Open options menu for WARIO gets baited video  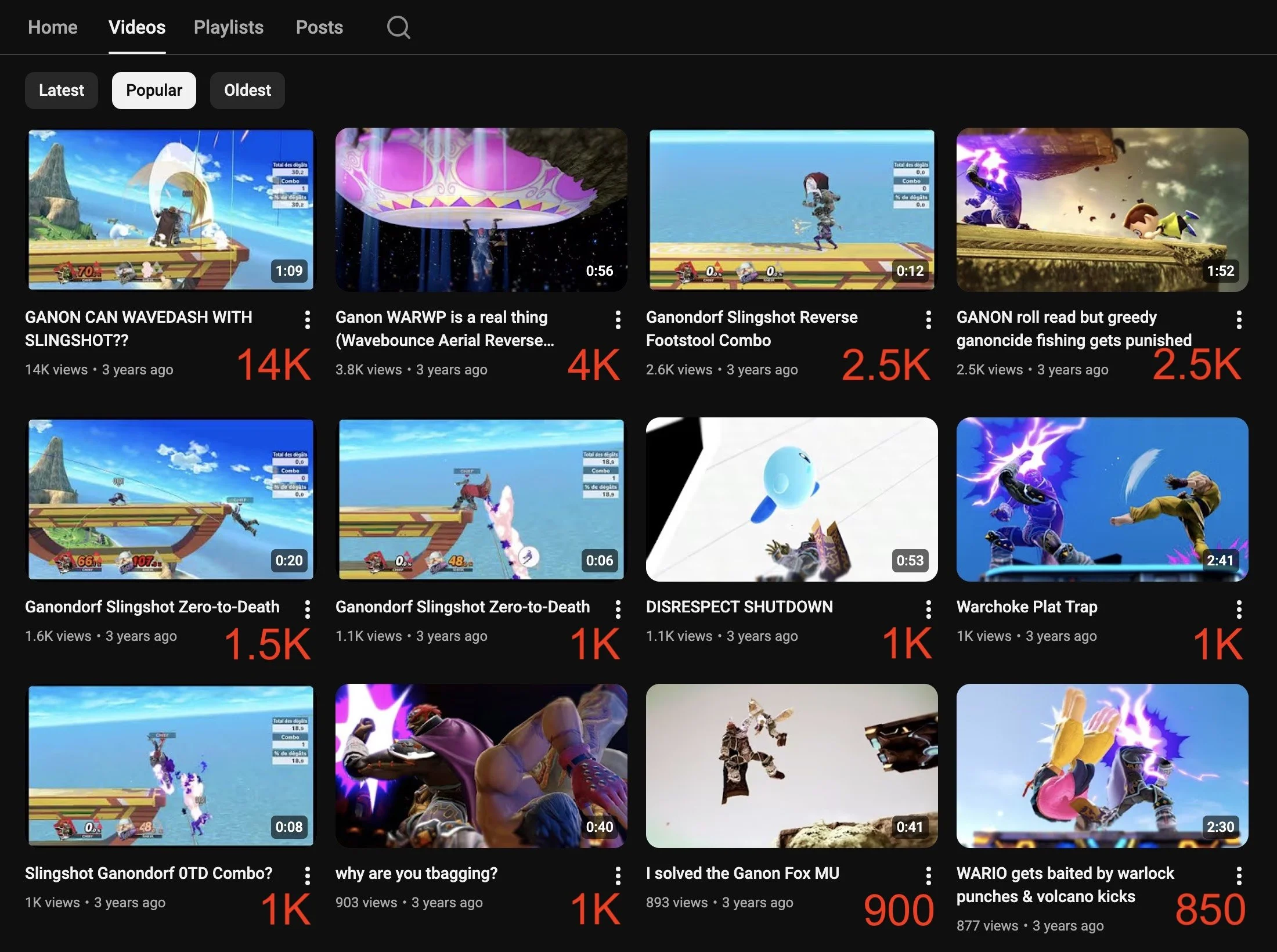click(x=1239, y=875)
